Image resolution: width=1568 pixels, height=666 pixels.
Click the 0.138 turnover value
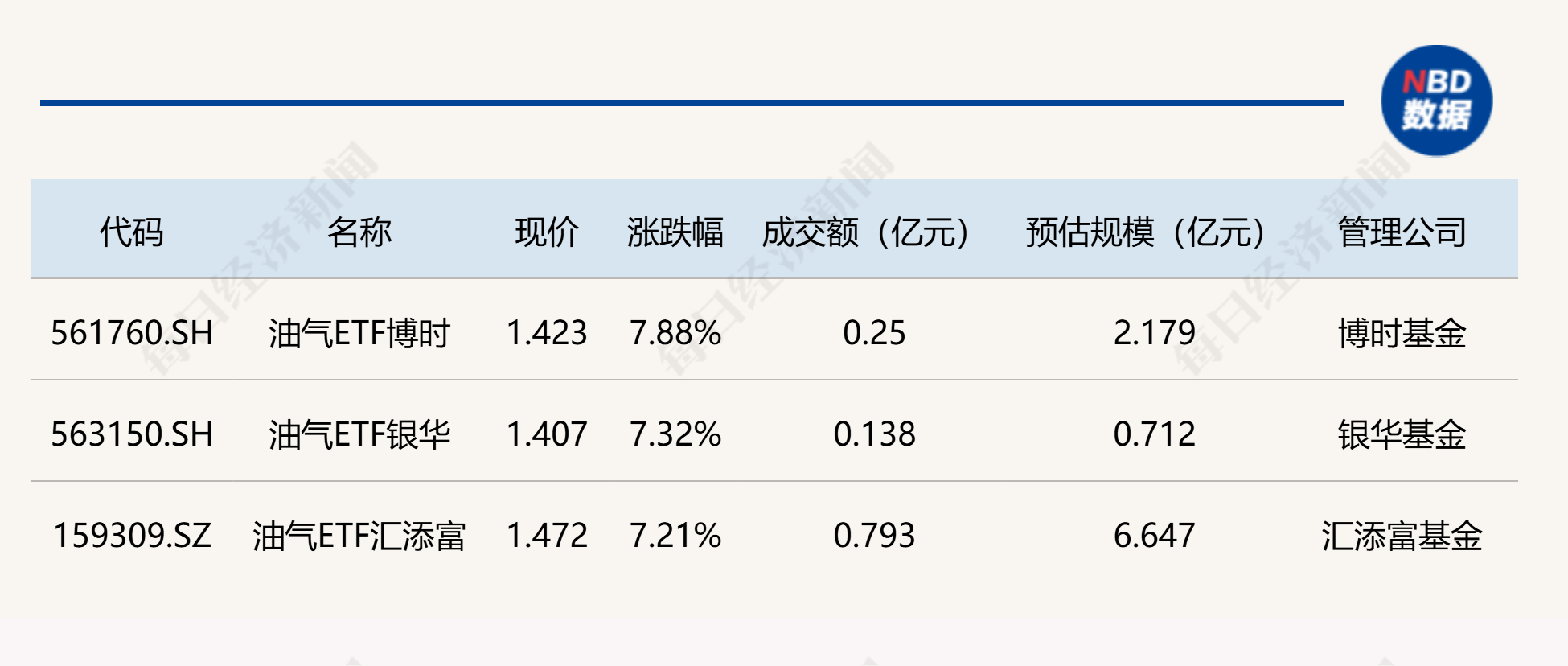[874, 434]
